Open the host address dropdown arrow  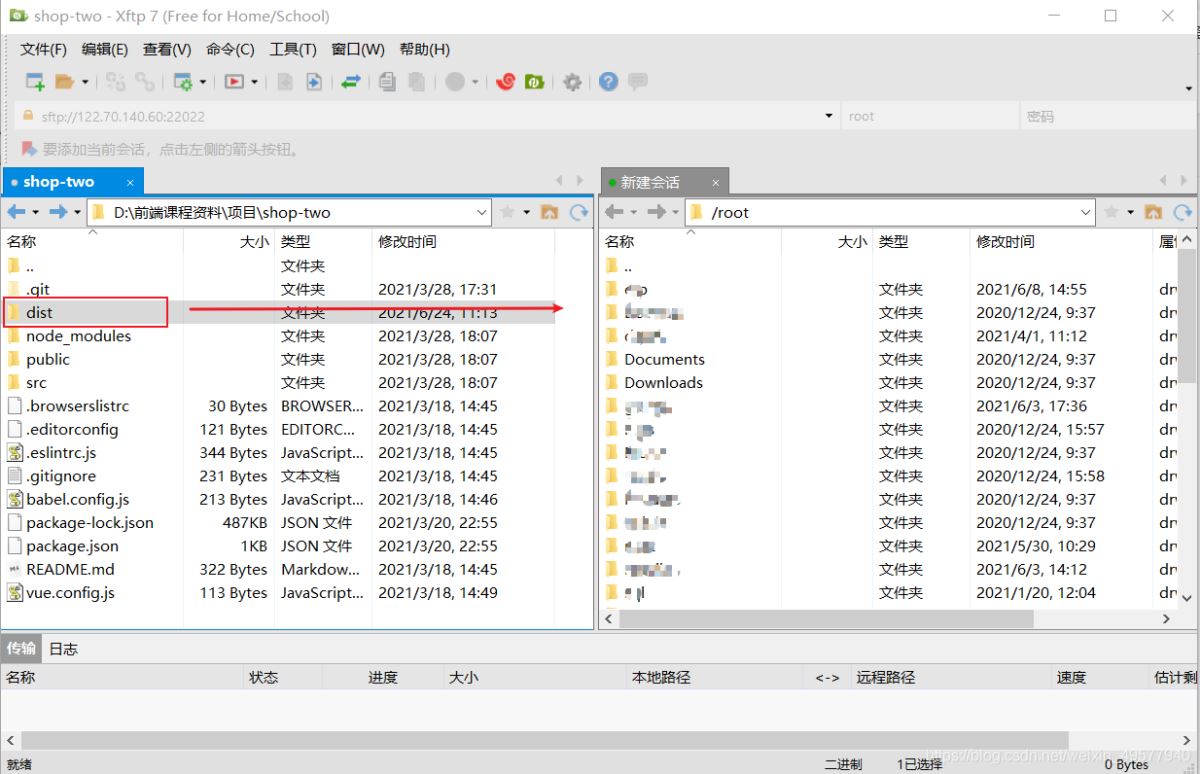tap(828, 116)
